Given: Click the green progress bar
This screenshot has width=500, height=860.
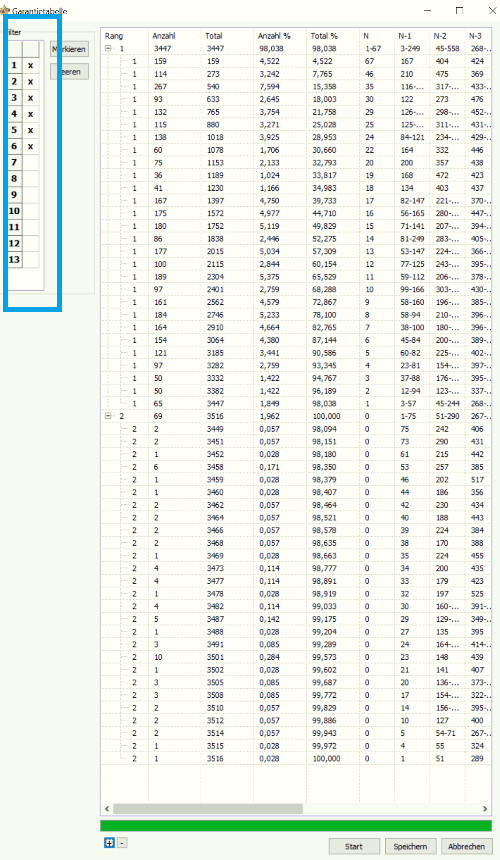Looking at the screenshot, I should pyautogui.click(x=296, y=826).
